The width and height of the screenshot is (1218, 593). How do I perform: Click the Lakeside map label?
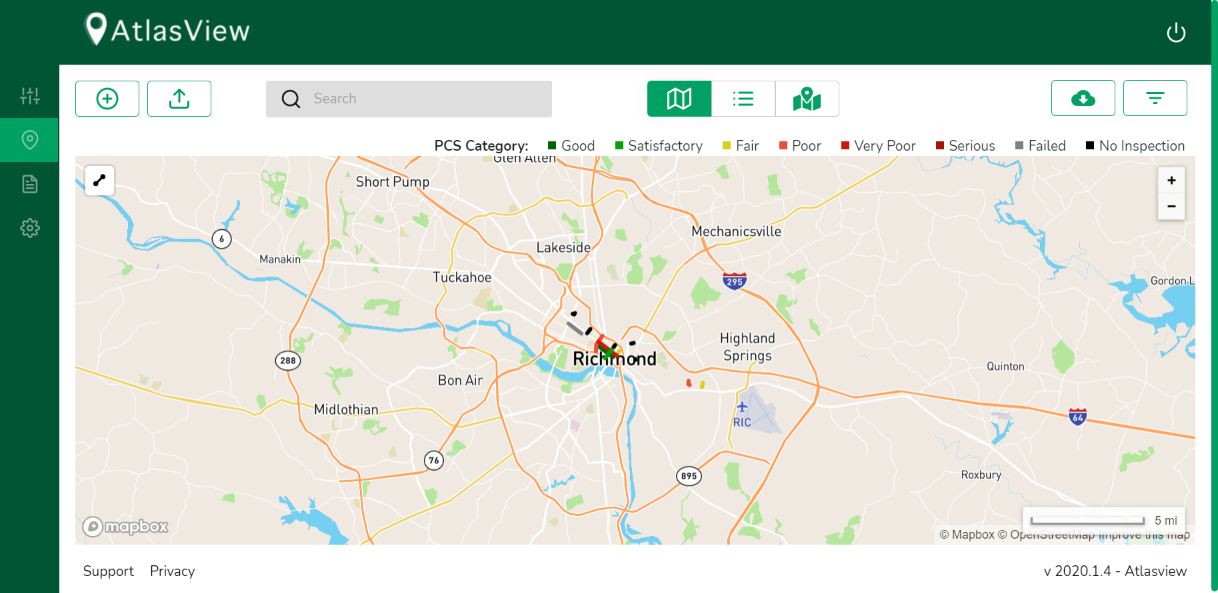click(x=563, y=247)
